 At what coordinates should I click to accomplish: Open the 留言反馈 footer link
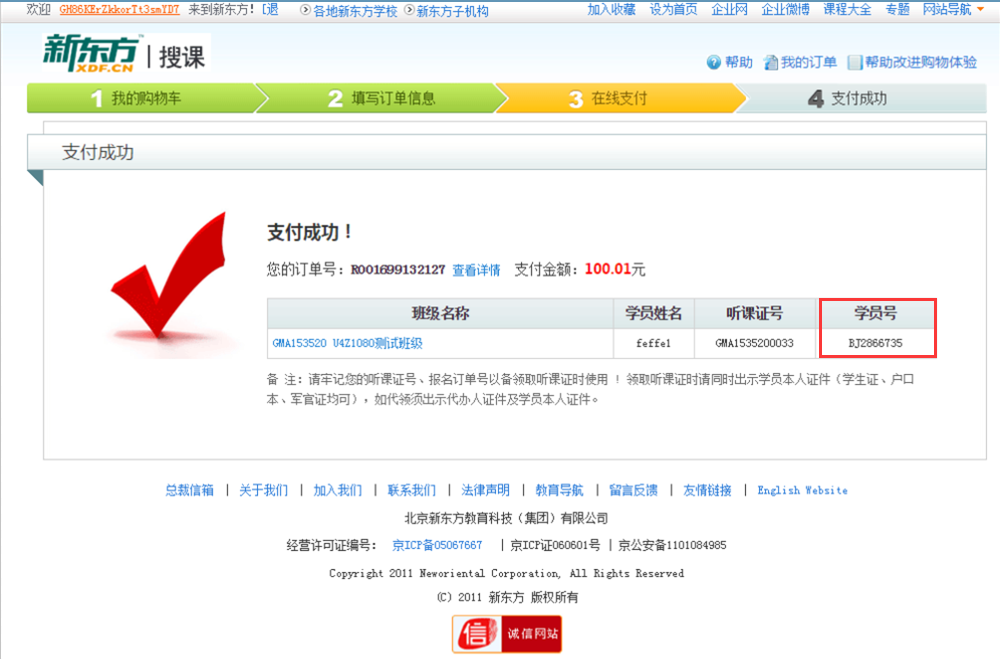[633, 490]
